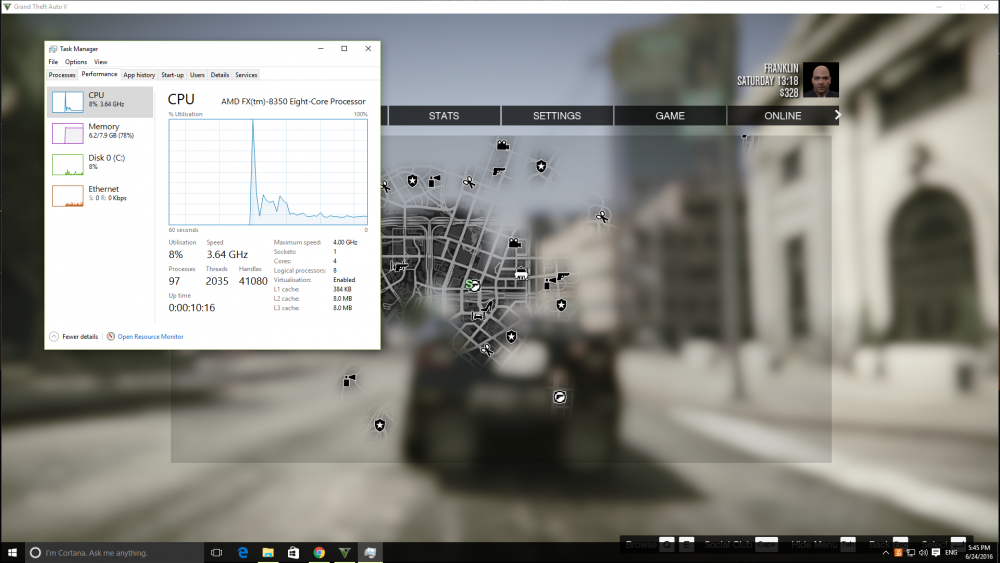This screenshot has width=1000, height=563.
Task: Open the taskbar clock and date
Action: tap(979, 552)
